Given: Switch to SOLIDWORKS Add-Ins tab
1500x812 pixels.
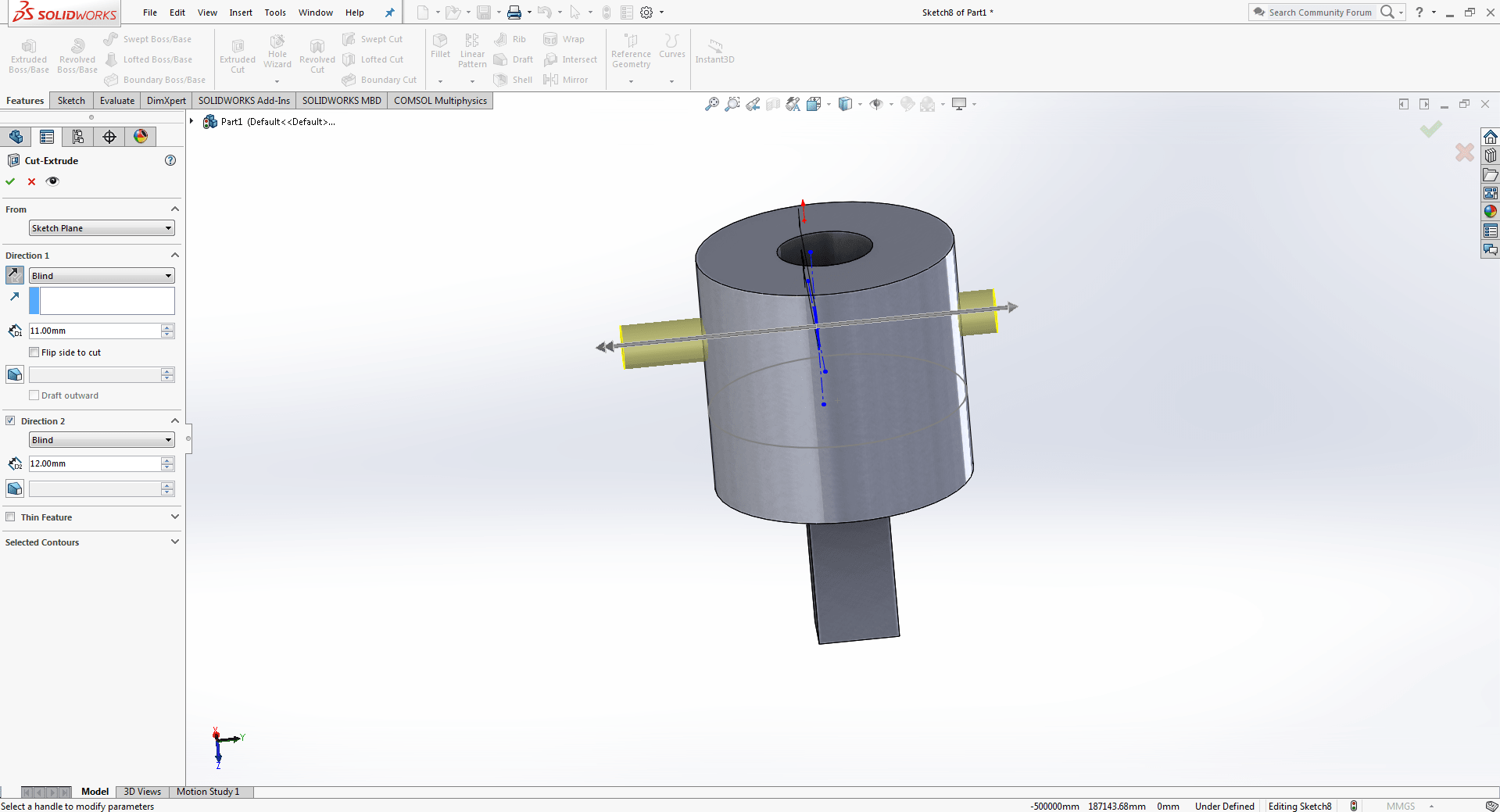Looking at the screenshot, I should point(244,101).
